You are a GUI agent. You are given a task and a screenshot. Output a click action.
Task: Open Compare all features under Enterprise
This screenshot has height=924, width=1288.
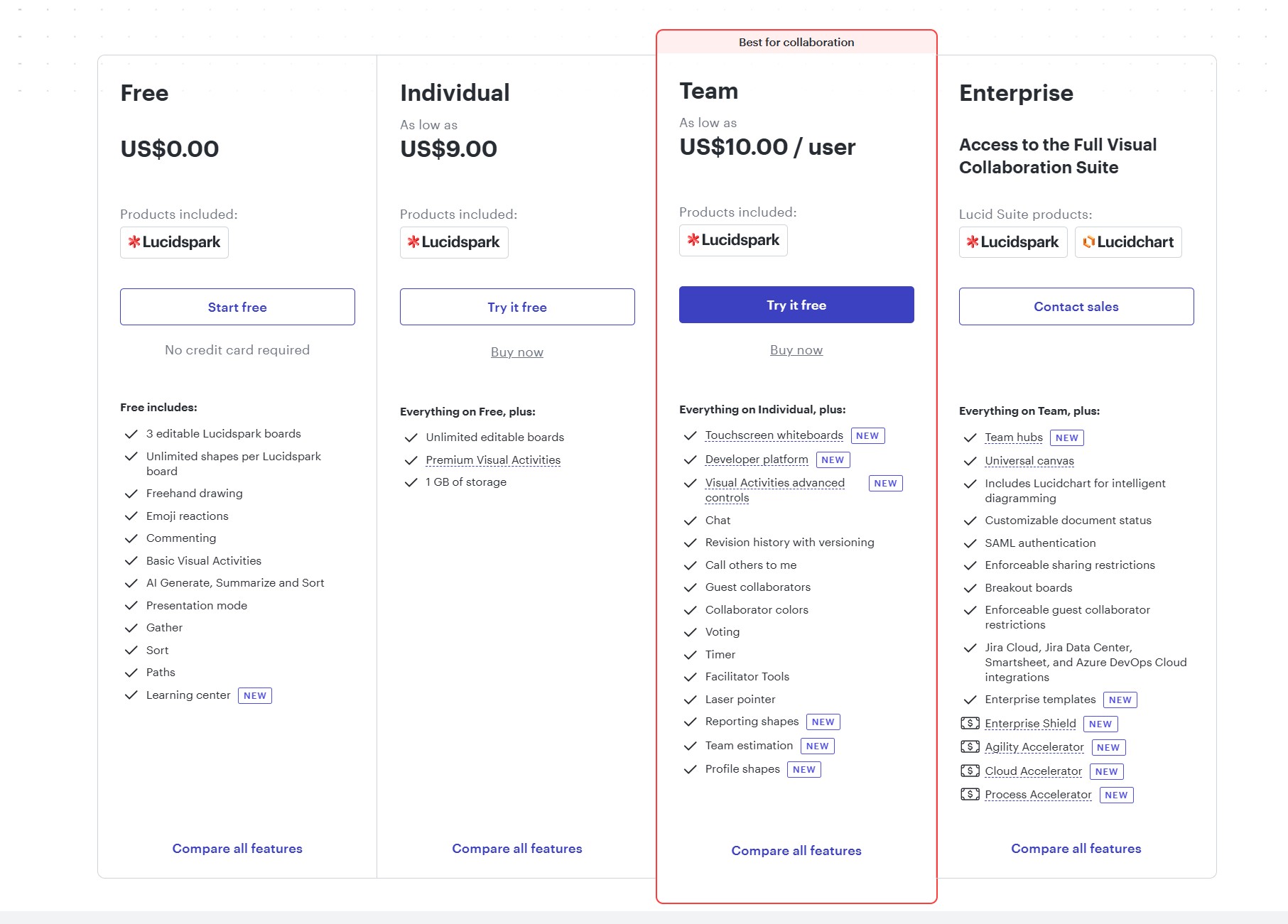(x=1076, y=849)
